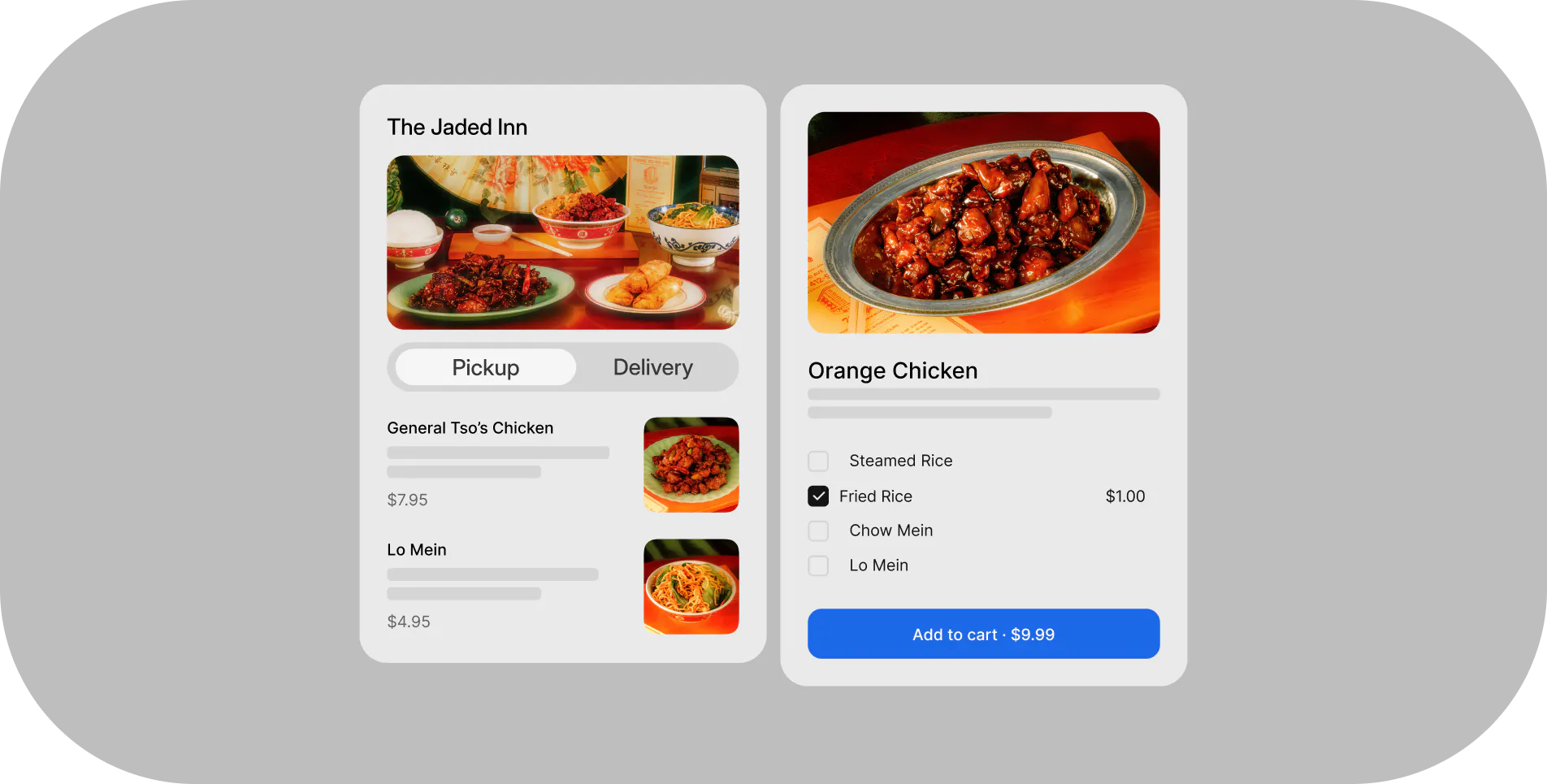Click The Jaded Inn banner food photo
The width and height of the screenshot is (1547, 784).
(x=562, y=242)
